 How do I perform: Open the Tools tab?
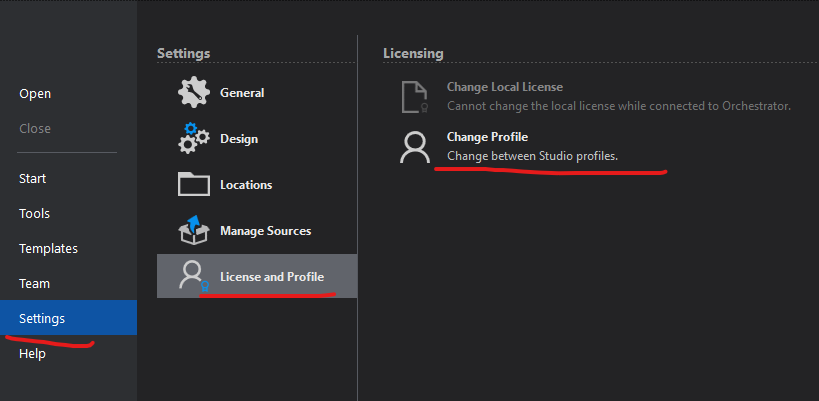click(34, 214)
